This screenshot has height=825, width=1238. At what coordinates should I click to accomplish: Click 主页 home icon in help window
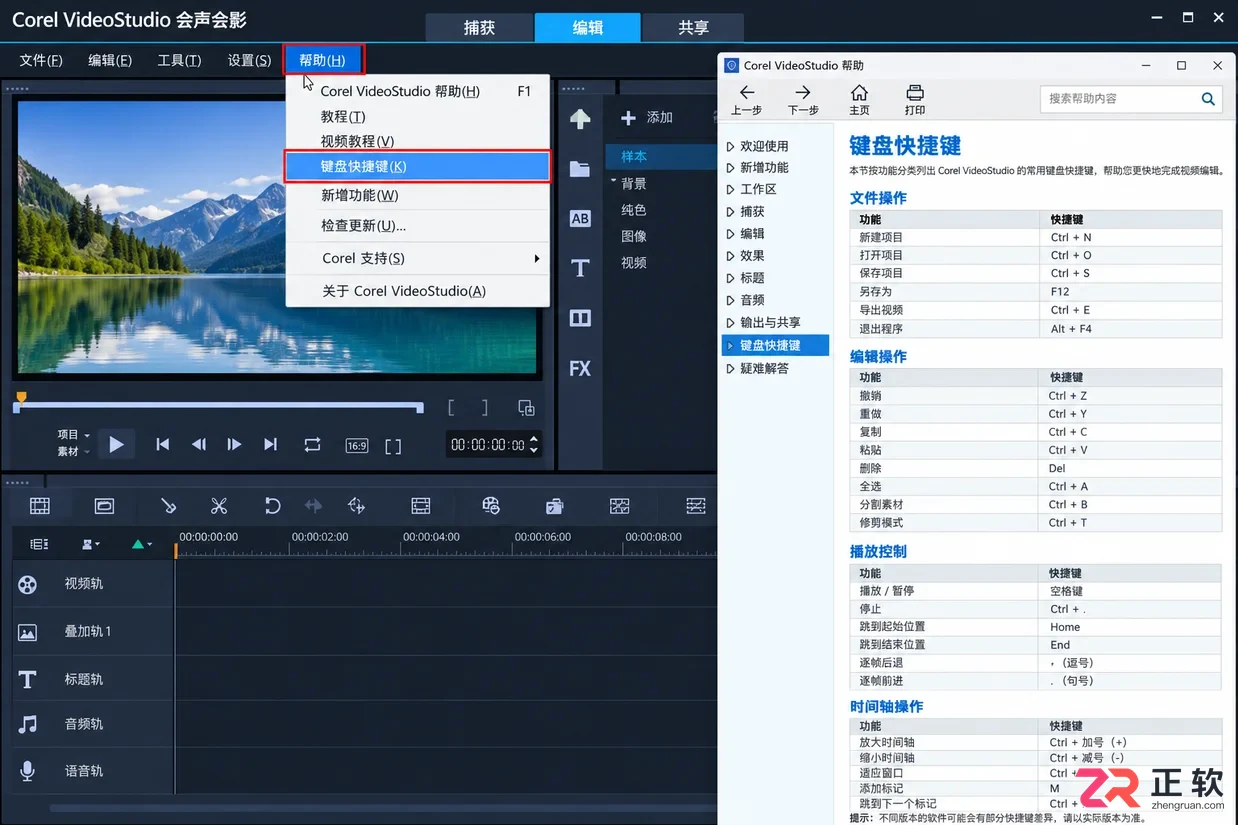click(x=859, y=100)
